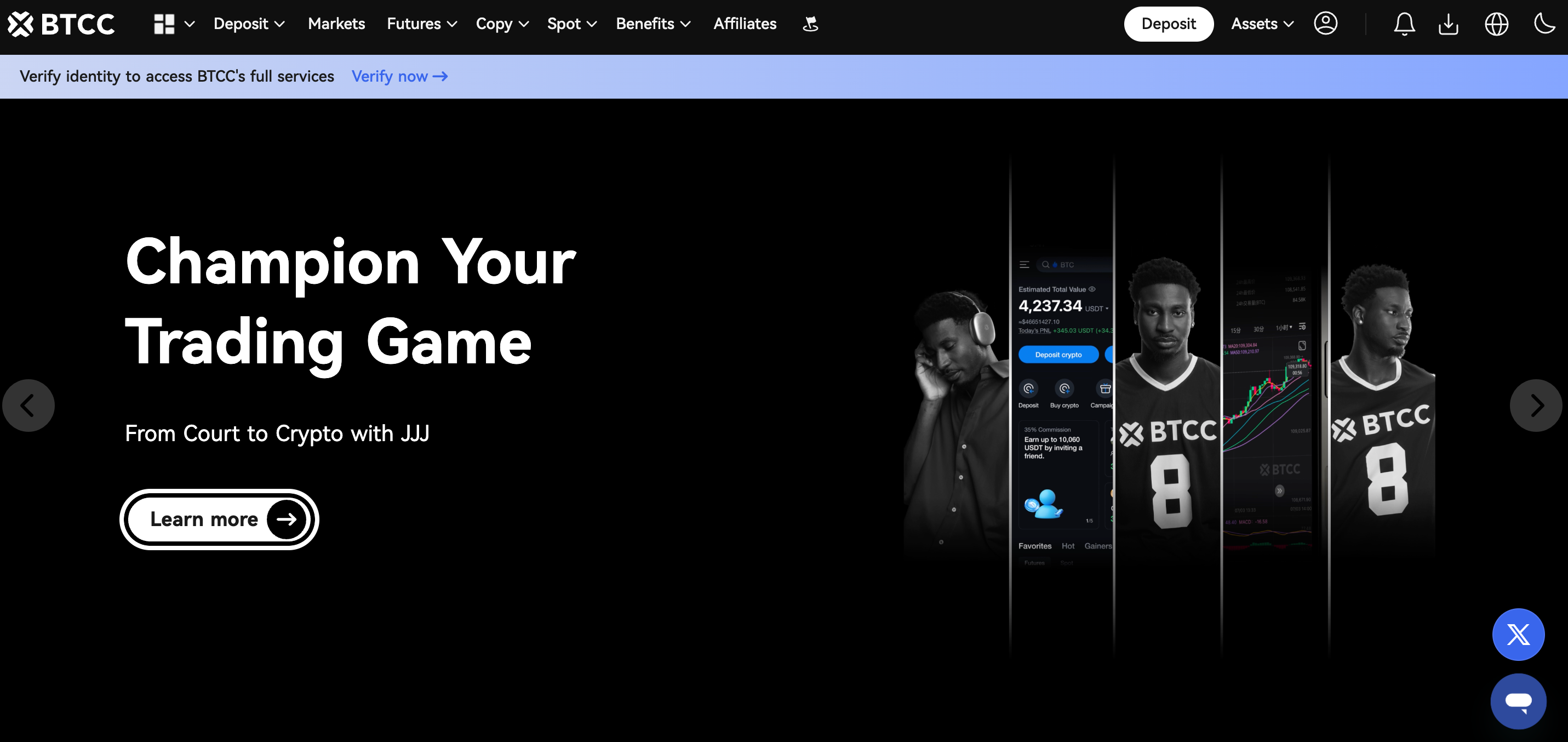
Task: Expand the Benefits dropdown menu
Action: click(653, 24)
